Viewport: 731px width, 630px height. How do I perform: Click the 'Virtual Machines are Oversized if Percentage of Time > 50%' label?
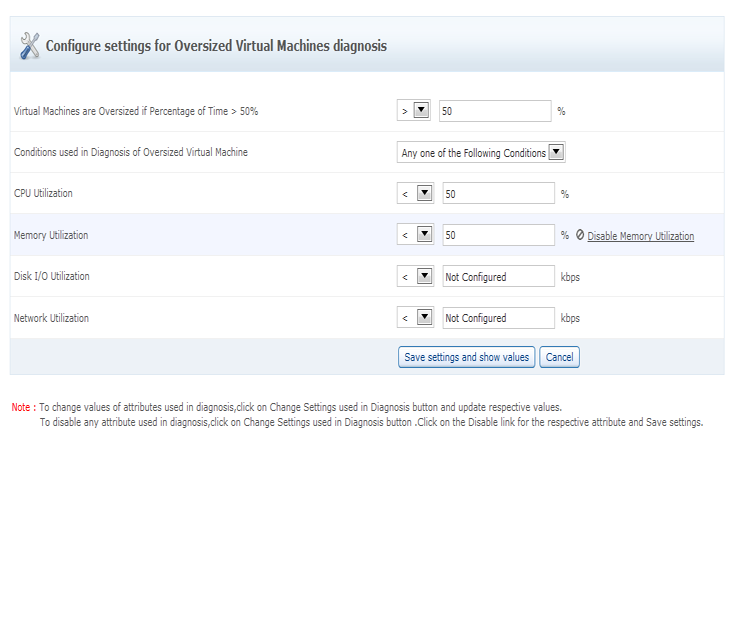(136, 111)
